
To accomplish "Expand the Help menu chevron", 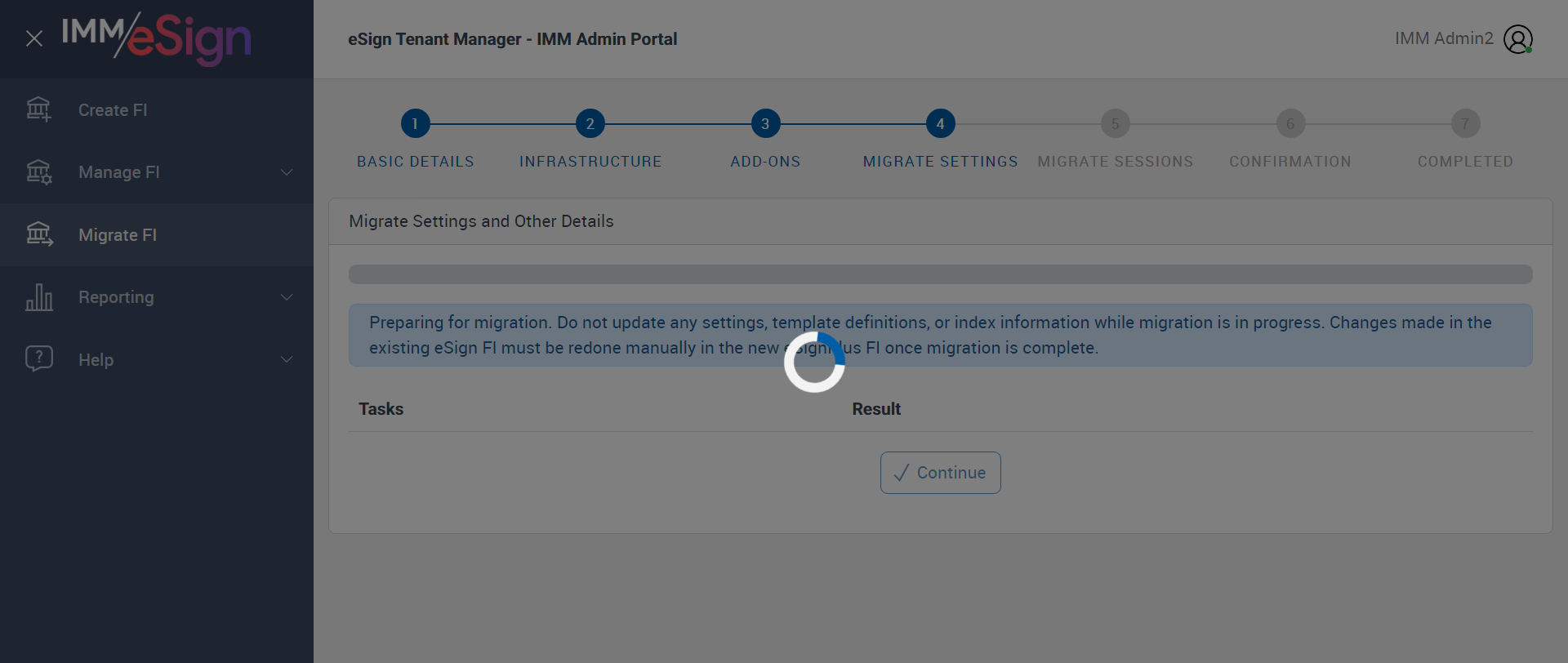I will pyautogui.click(x=287, y=359).
